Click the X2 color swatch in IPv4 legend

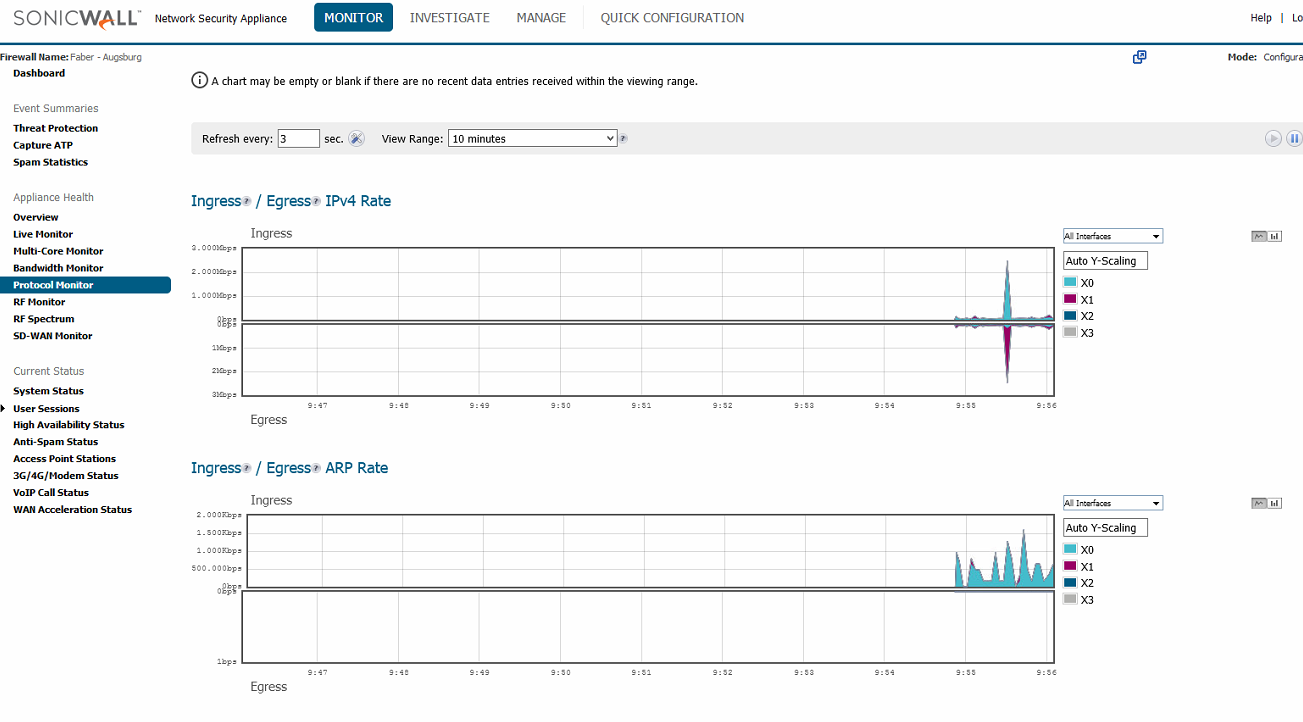(x=1070, y=316)
